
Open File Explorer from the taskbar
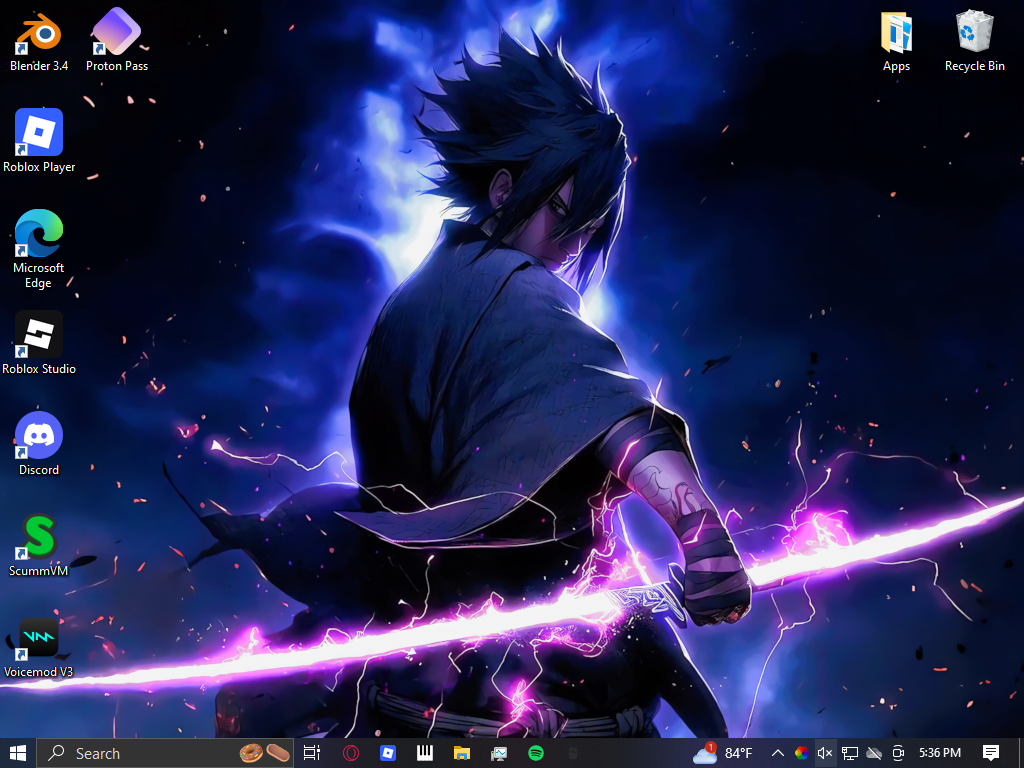(462, 753)
